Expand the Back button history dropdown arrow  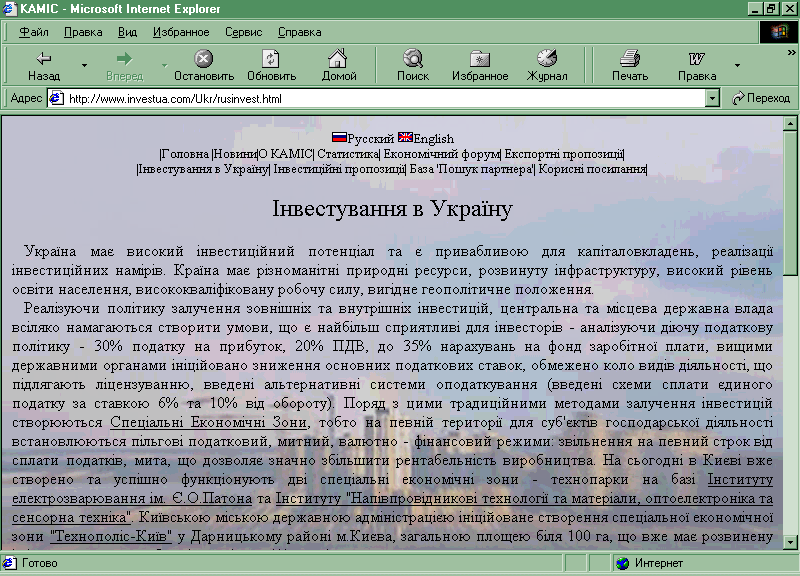(x=85, y=66)
